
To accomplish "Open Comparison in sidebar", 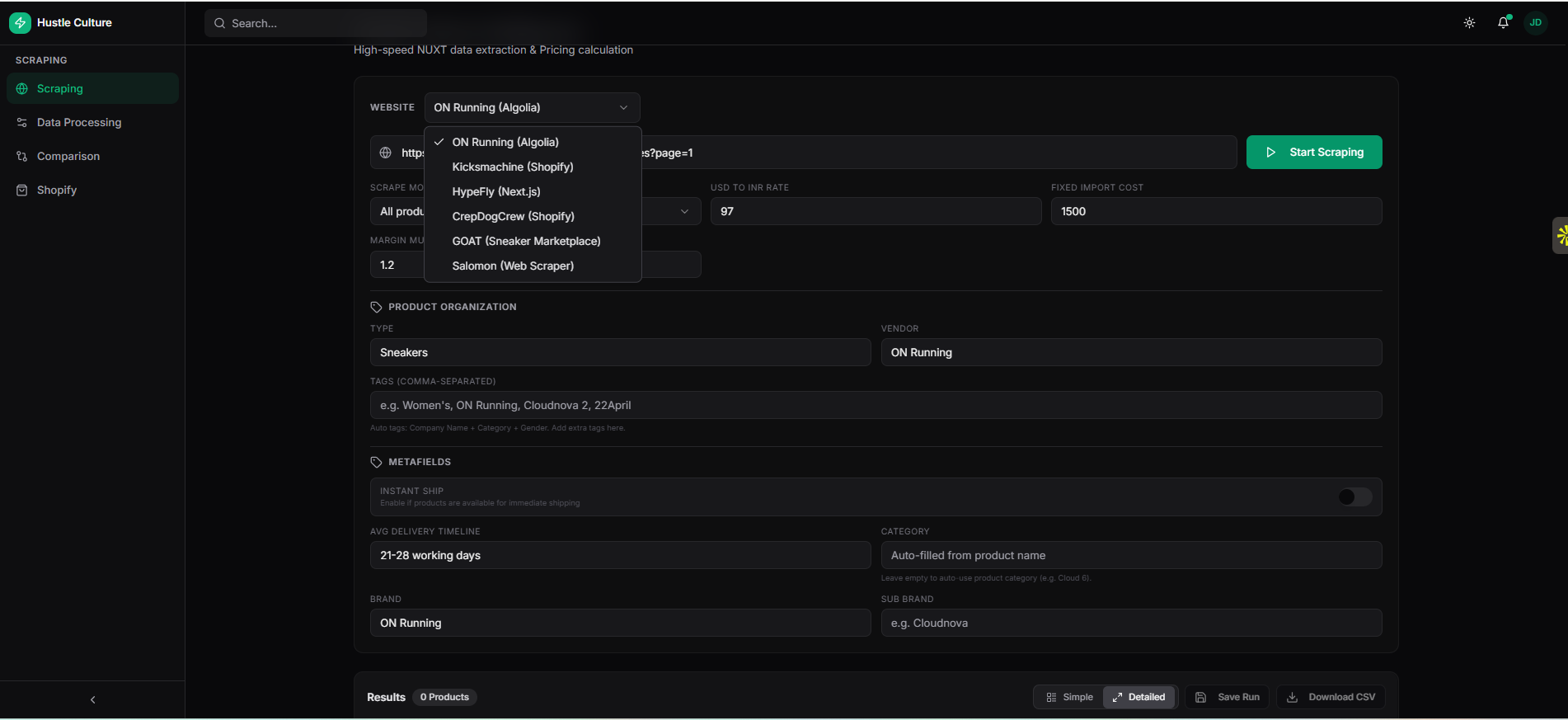I will click(92, 156).
